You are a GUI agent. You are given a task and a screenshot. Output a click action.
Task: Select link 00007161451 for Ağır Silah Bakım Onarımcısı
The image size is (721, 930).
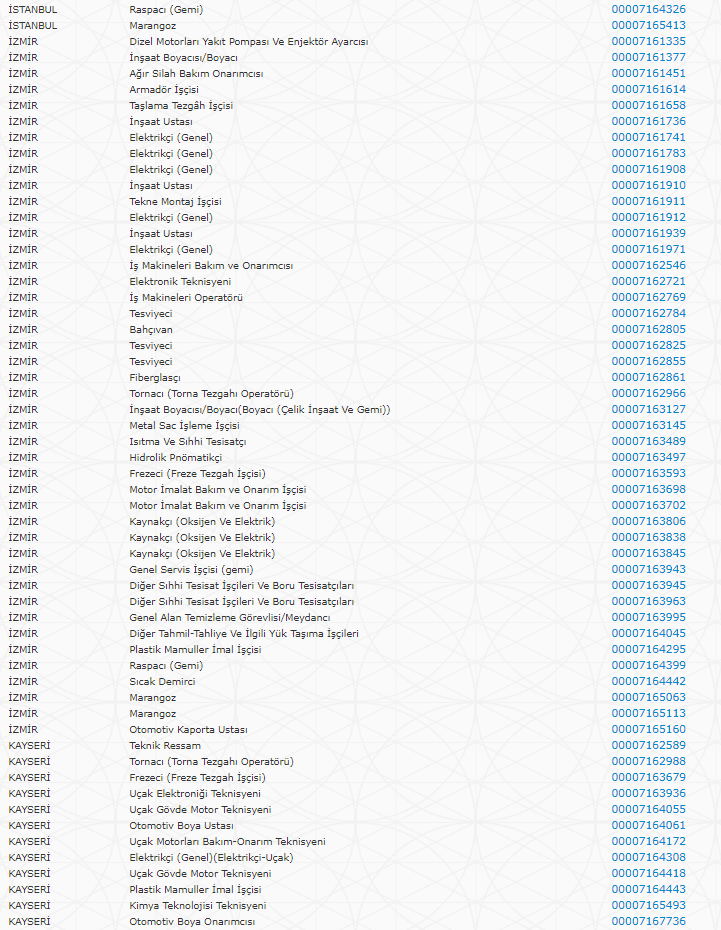pos(648,73)
